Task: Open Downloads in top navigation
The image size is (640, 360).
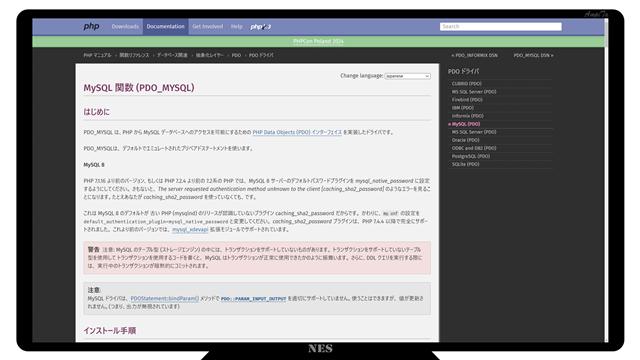Action: (125, 27)
